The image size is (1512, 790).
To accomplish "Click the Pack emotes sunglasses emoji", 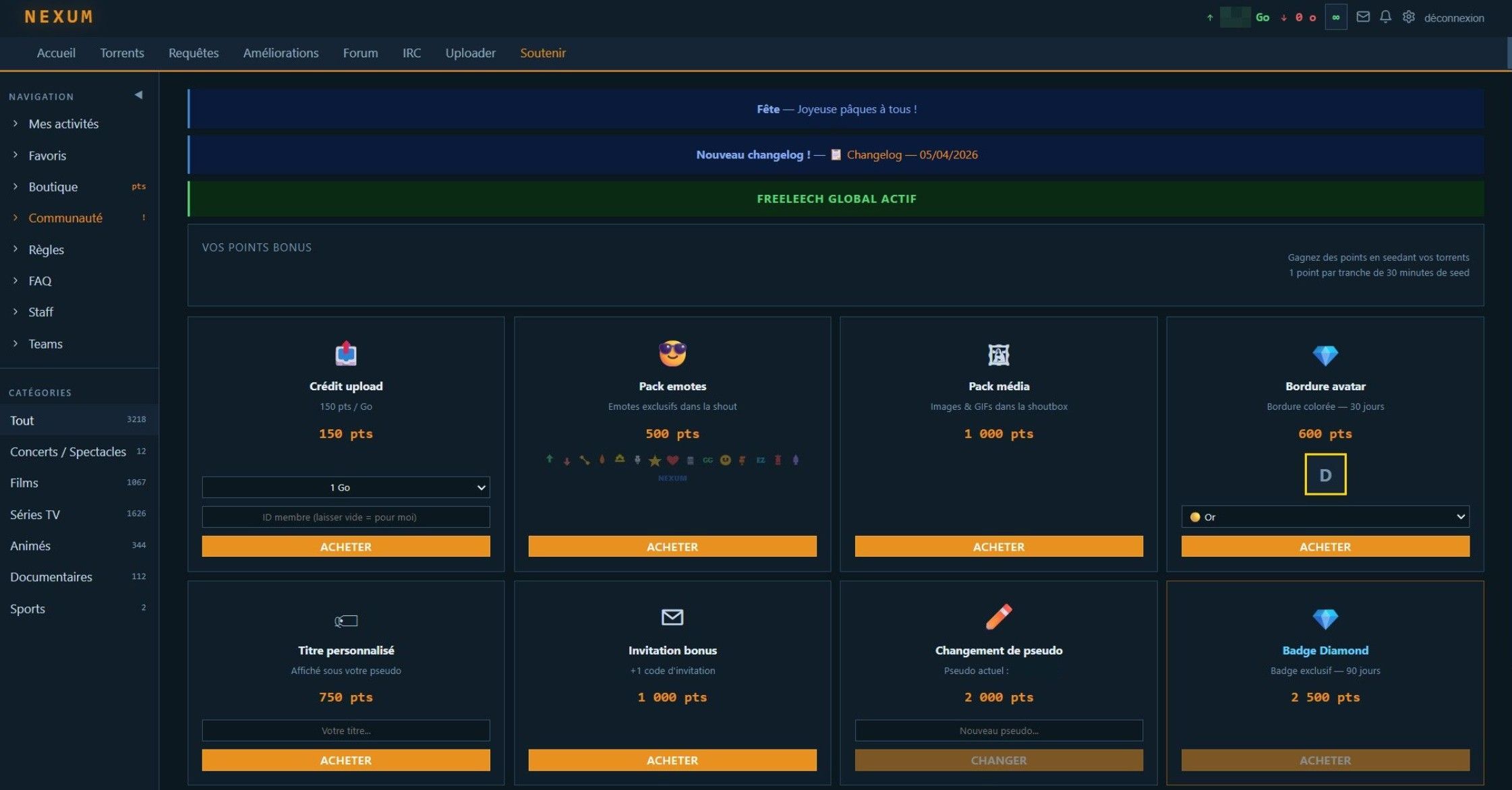I will pos(672,353).
